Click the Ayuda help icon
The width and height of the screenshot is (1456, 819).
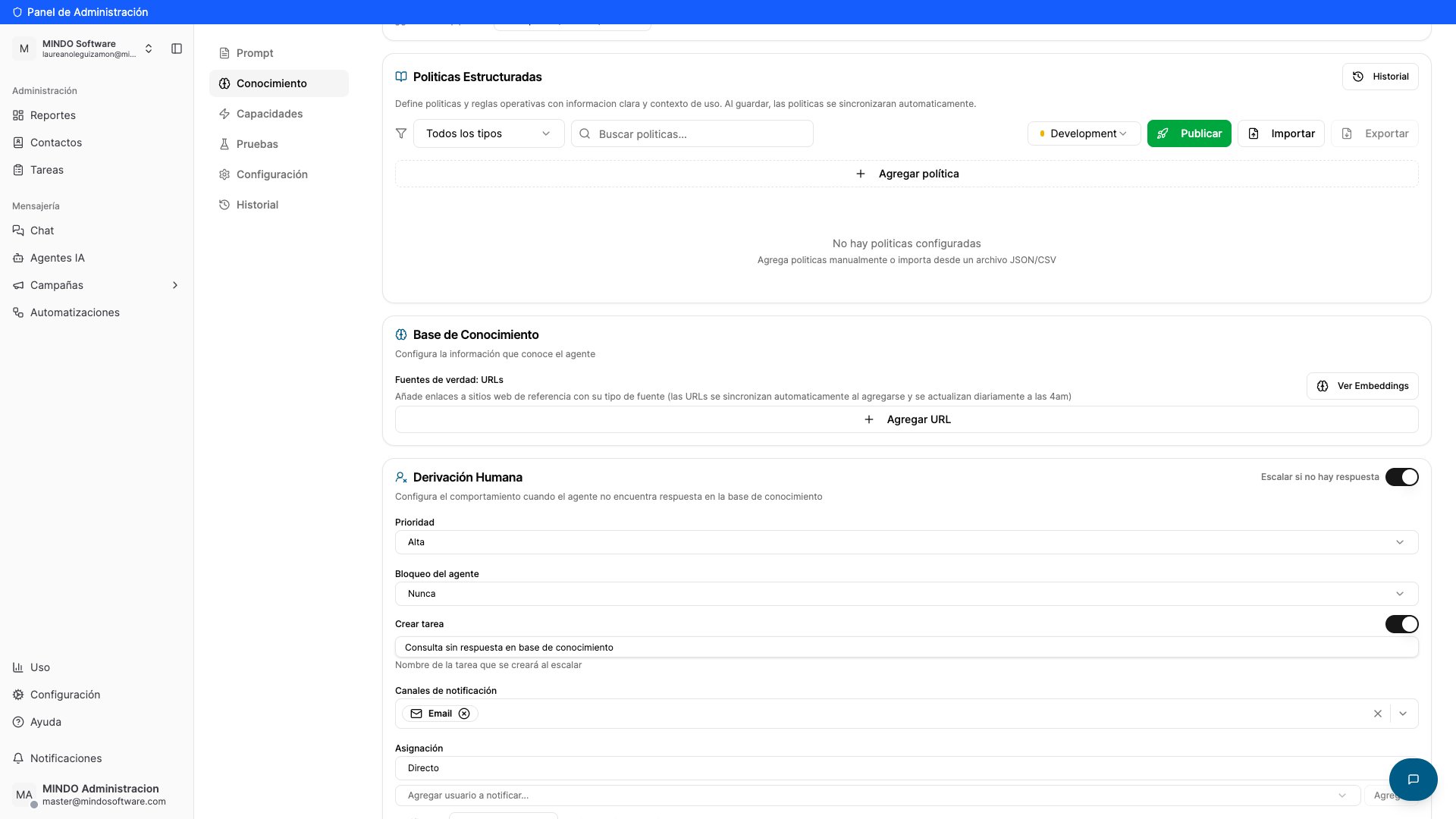tap(18, 722)
